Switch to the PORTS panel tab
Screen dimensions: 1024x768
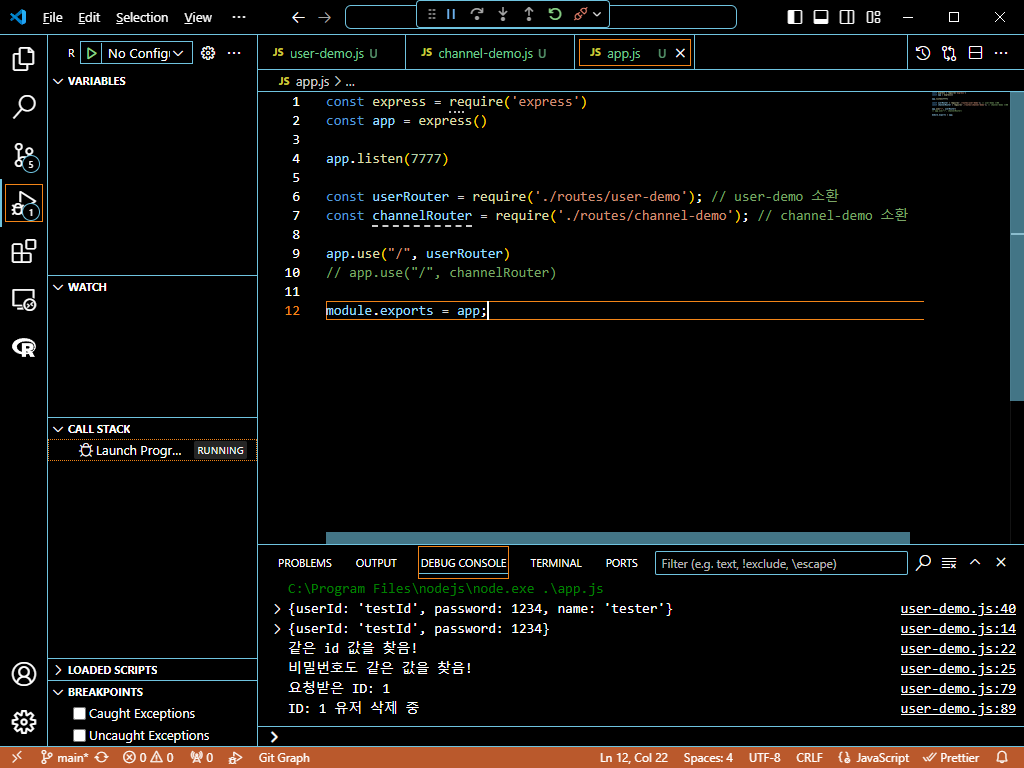622,563
